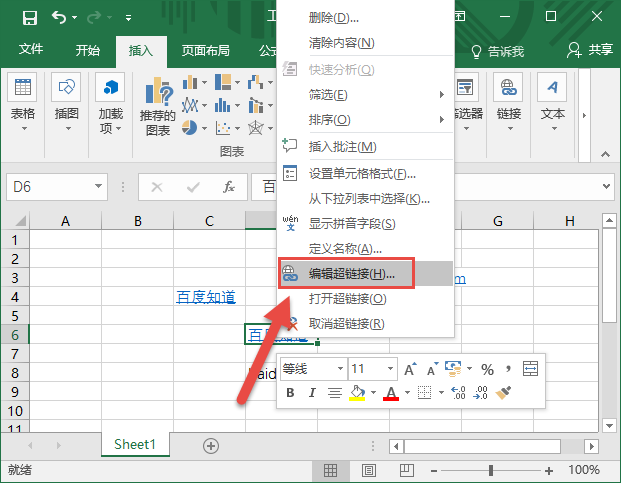Image resolution: width=621 pixels, height=483 pixels.
Task: Expand the Name Box dropdown for D6
Action: tap(98, 186)
